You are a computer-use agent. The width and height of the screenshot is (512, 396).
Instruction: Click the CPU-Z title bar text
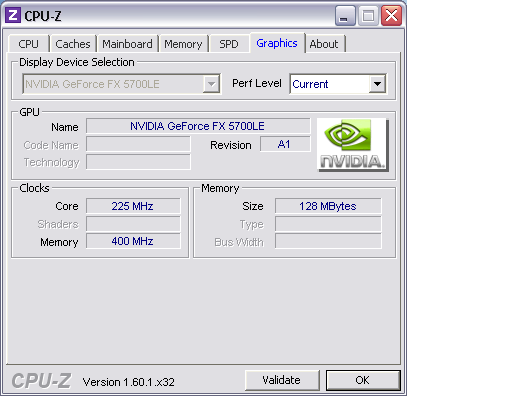pyautogui.click(x=43, y=16)
